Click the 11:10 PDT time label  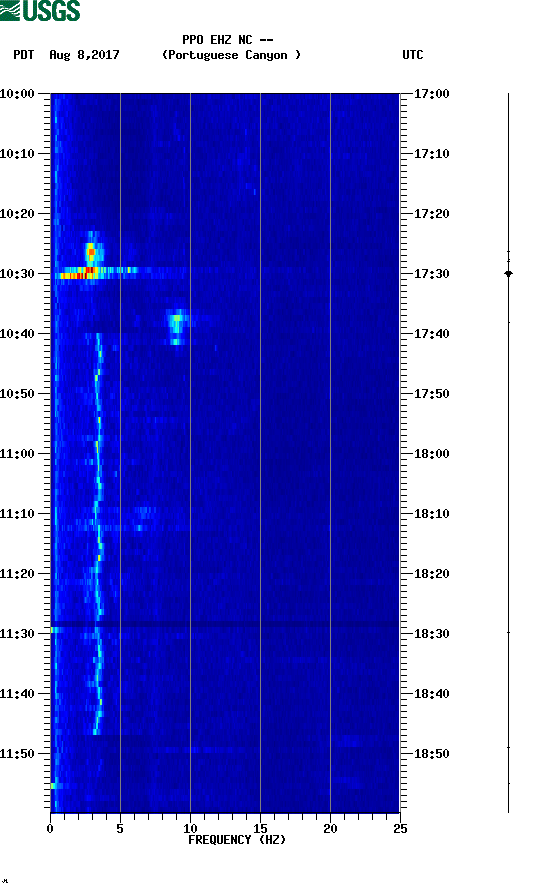point(17,514)
